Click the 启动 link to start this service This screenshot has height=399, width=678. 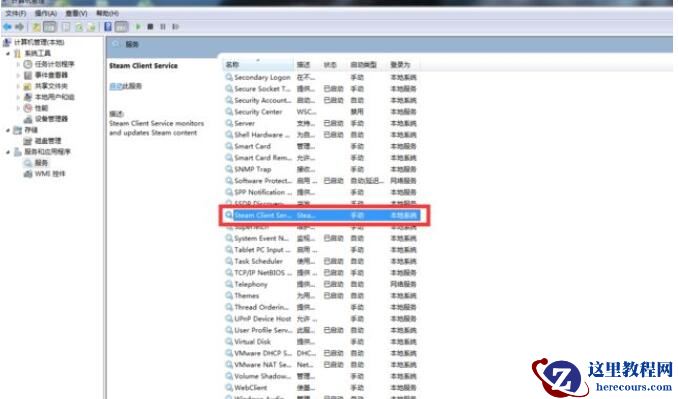[x=115, y=86]
